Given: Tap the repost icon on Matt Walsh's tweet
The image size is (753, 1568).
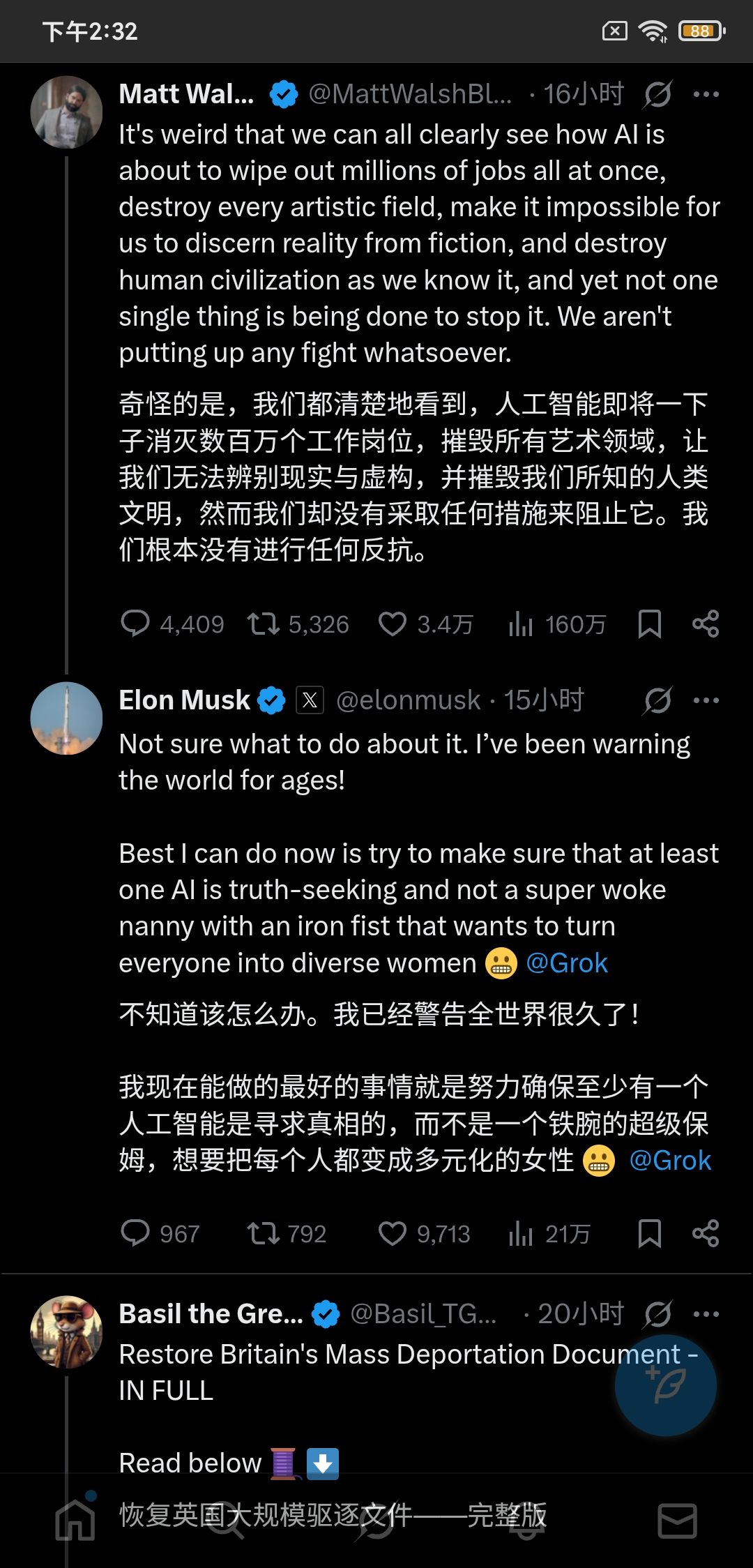Looking at the screenshot, I should (x=264, y=624).
